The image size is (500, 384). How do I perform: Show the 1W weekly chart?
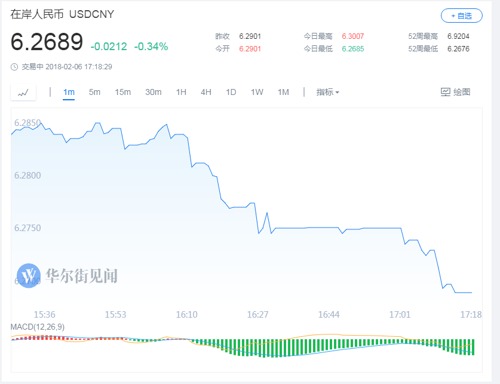point(257,92)
